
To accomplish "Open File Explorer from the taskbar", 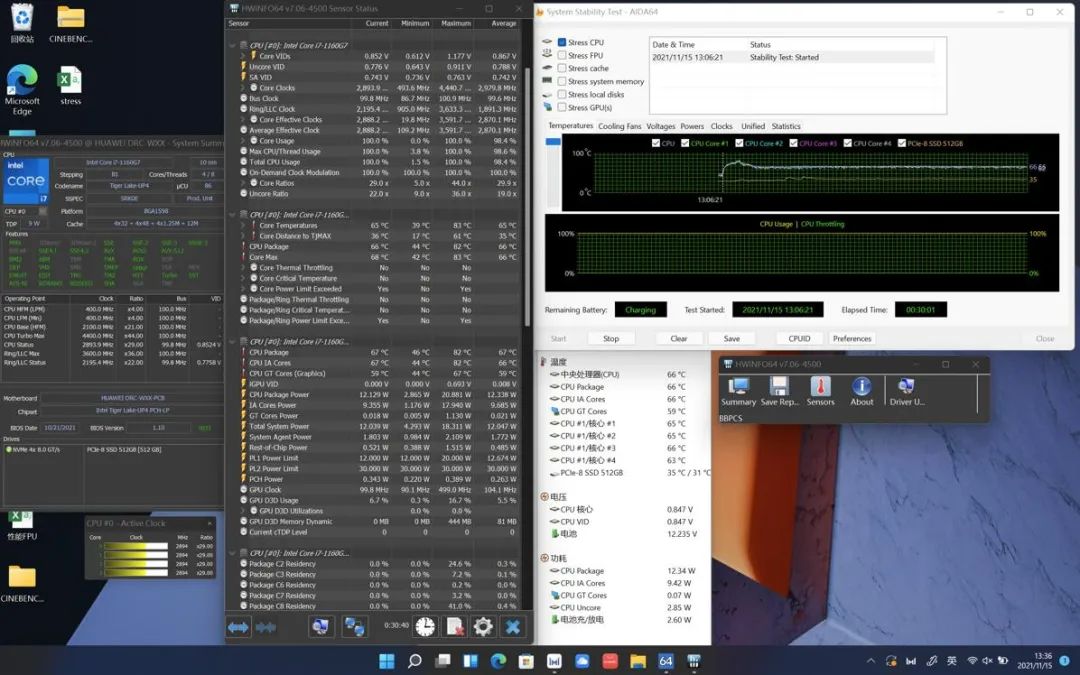I will click(638, 661).
